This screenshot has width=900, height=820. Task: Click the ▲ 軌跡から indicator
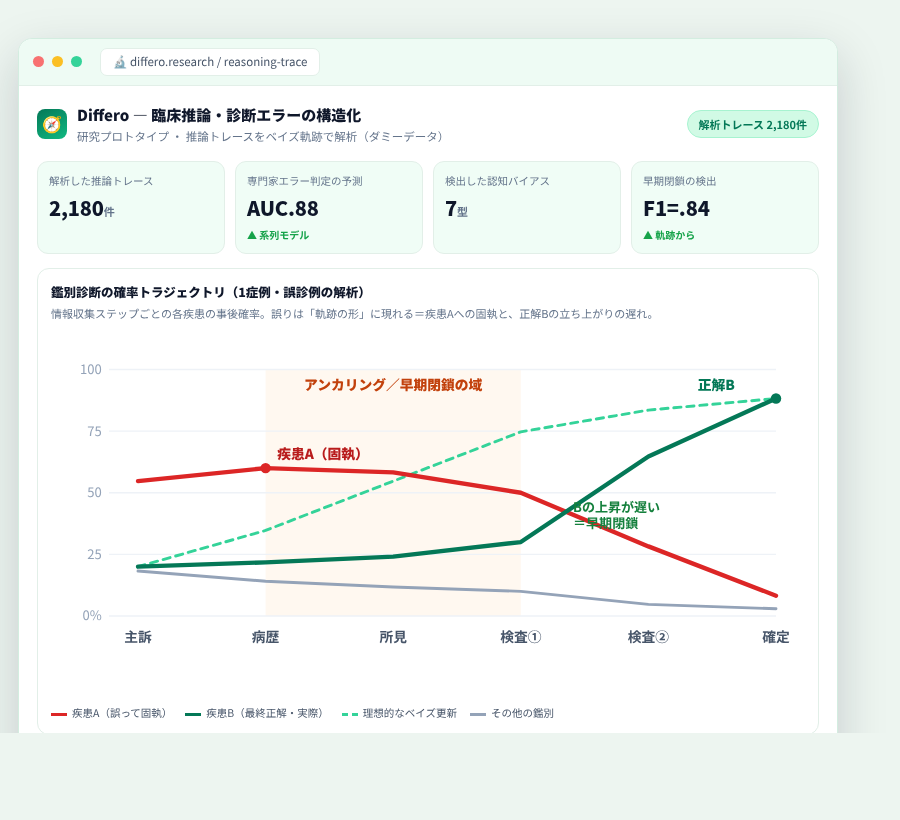[x=669, y=235]
